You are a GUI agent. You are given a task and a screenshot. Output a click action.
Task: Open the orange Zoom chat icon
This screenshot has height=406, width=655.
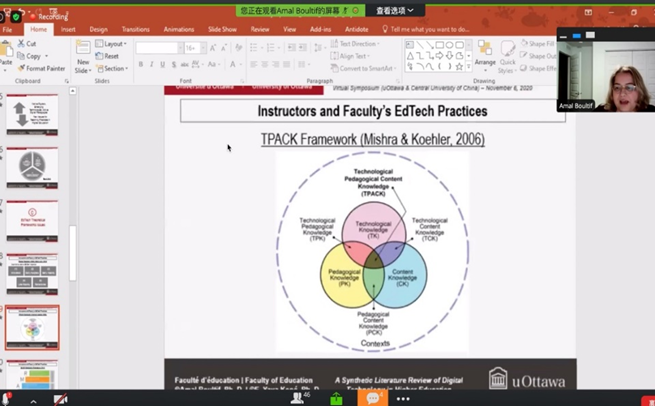tap(373, 398)
